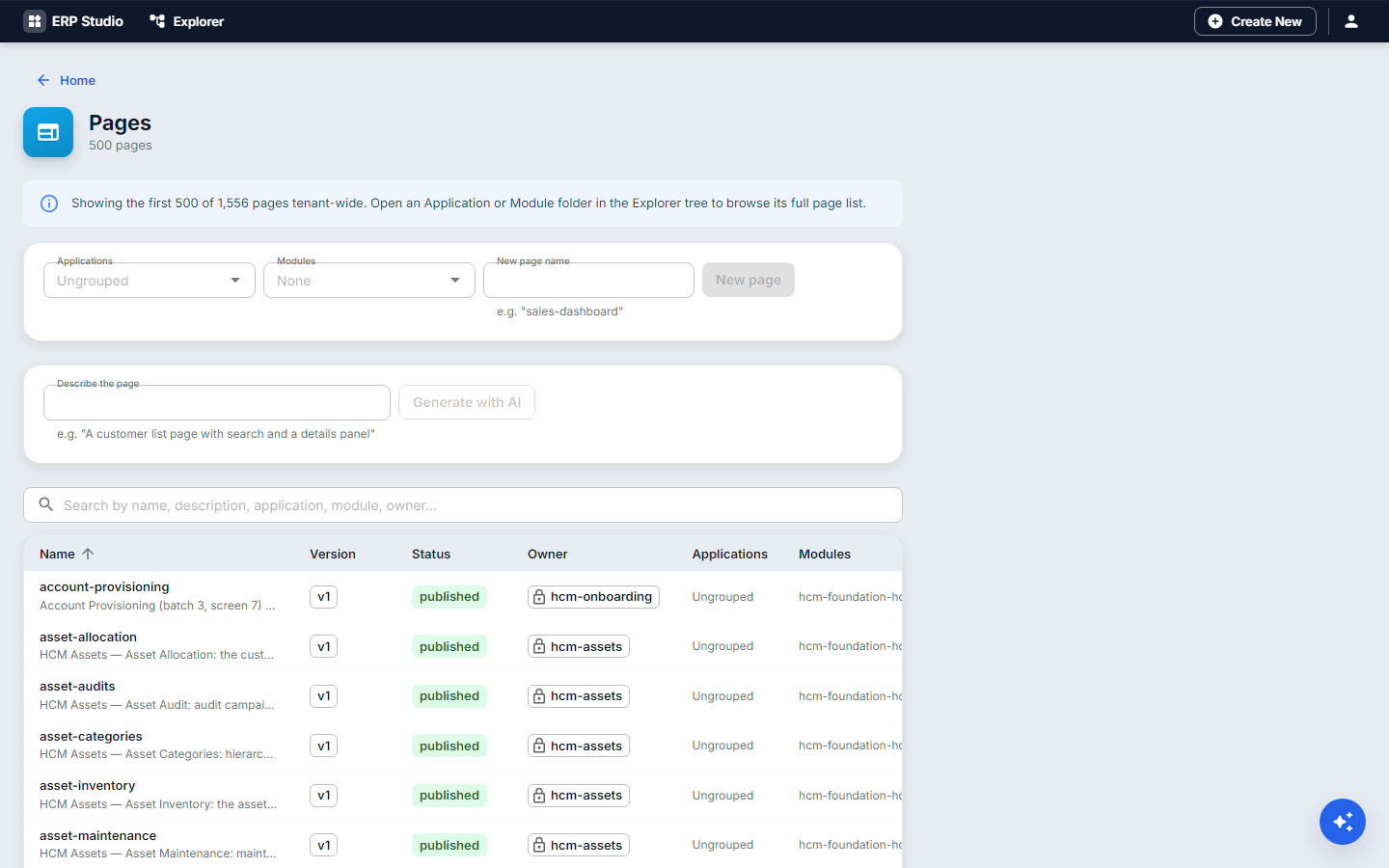Click the plus icon inside Create New
This screenshot has width=1389, height=868.
pyautogui.click(x=1215, y=21)
